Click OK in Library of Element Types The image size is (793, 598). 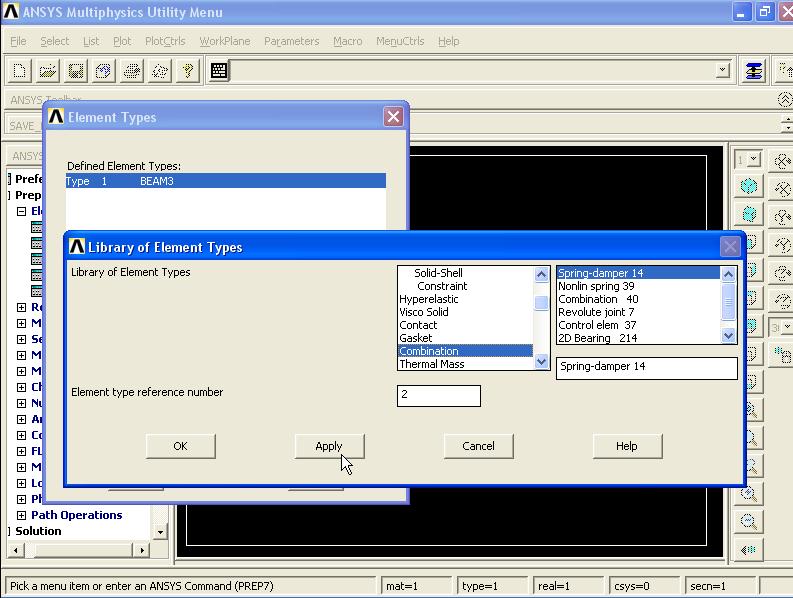(x=181, y=446)
